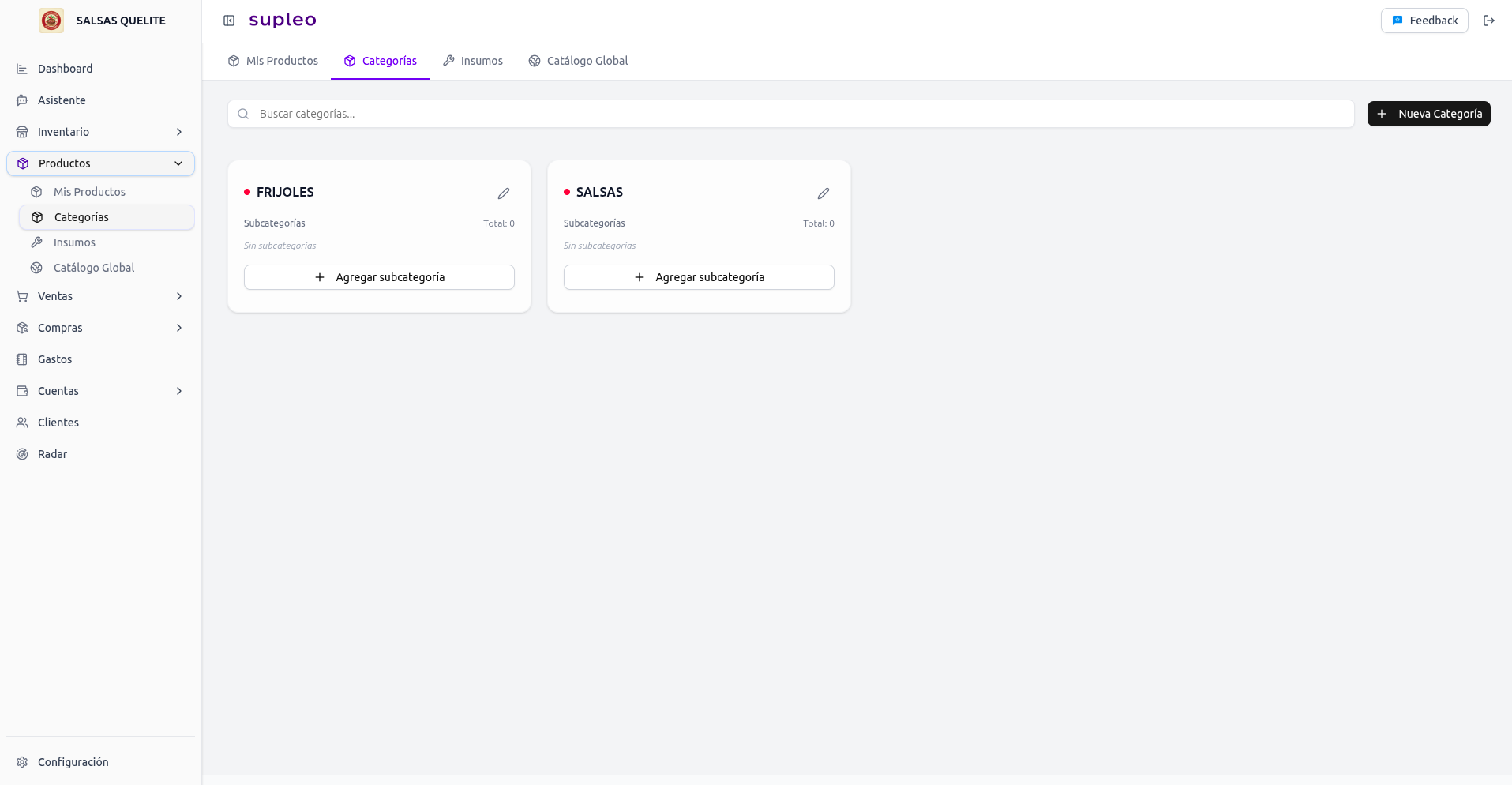1512x785 pixels.
Task: Click the Nueva Categoría button
Action: 1428,114
